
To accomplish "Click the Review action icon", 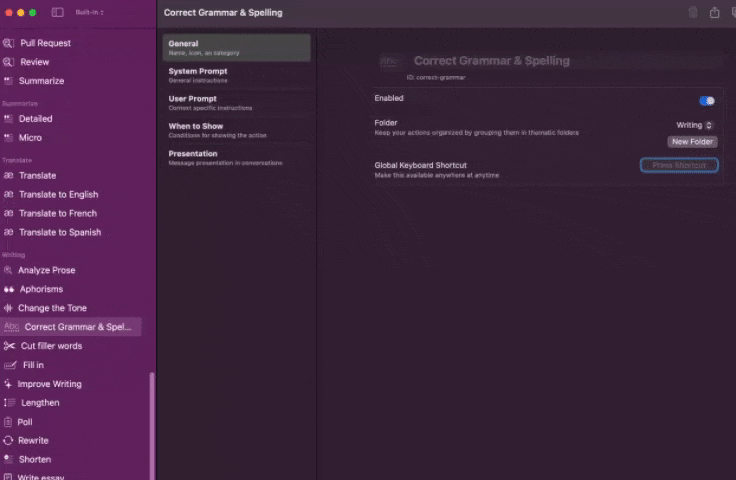I will [x=8, y=62].
